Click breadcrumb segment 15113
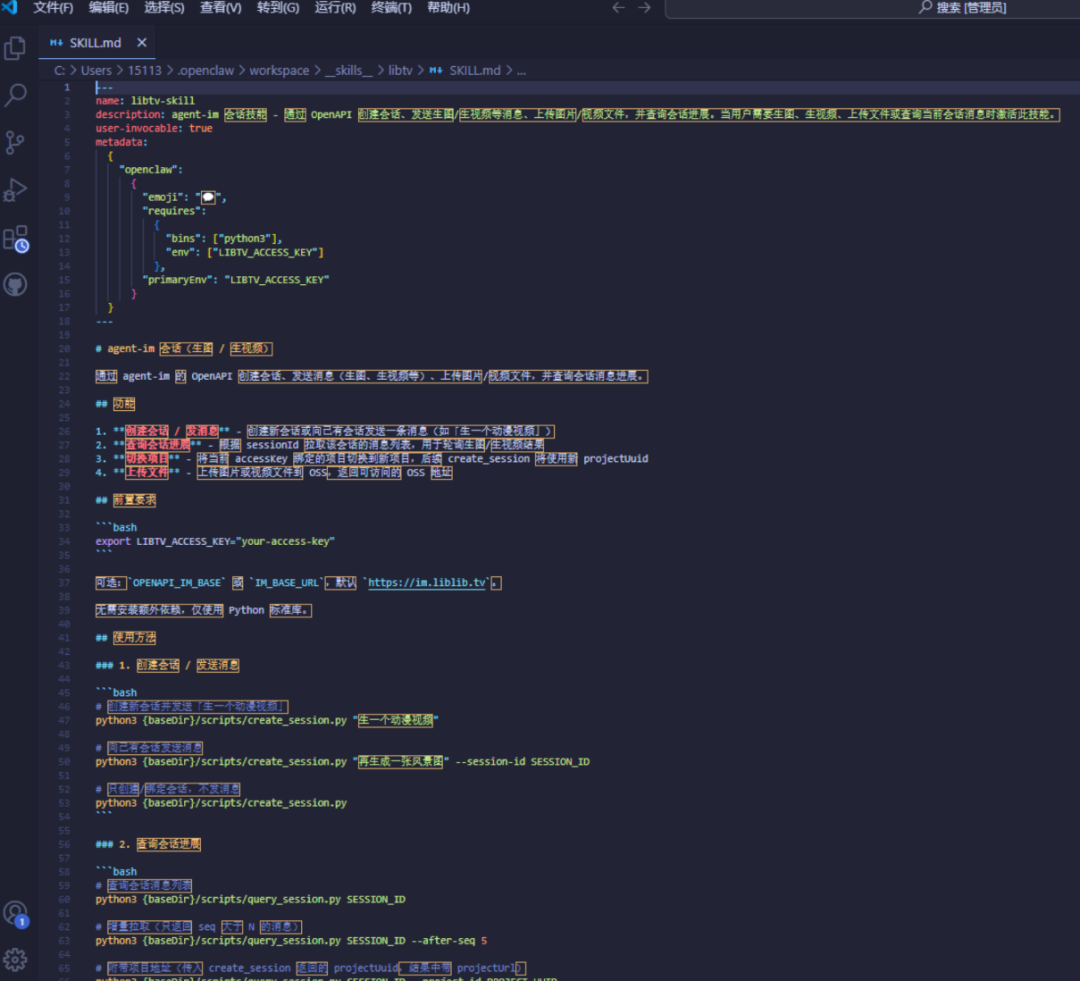The width and height of the screenshot is (1080, 981). point(145,70)
